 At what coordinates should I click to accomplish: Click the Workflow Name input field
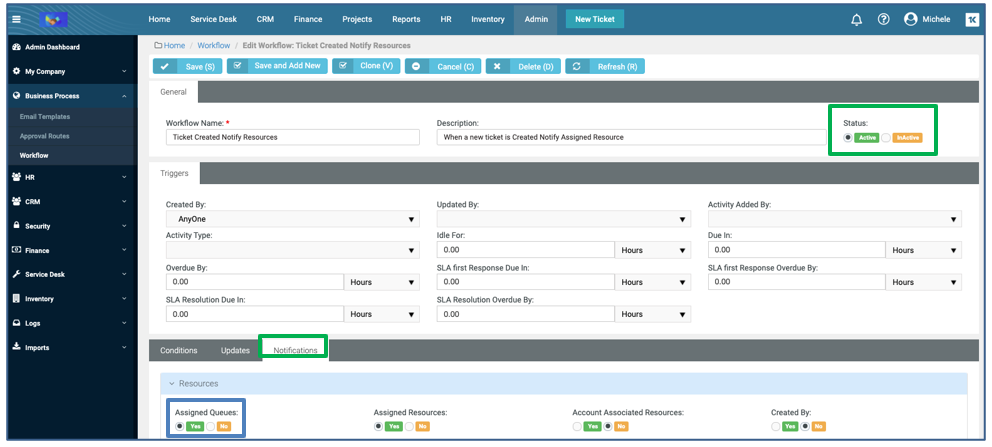(292, 137)
